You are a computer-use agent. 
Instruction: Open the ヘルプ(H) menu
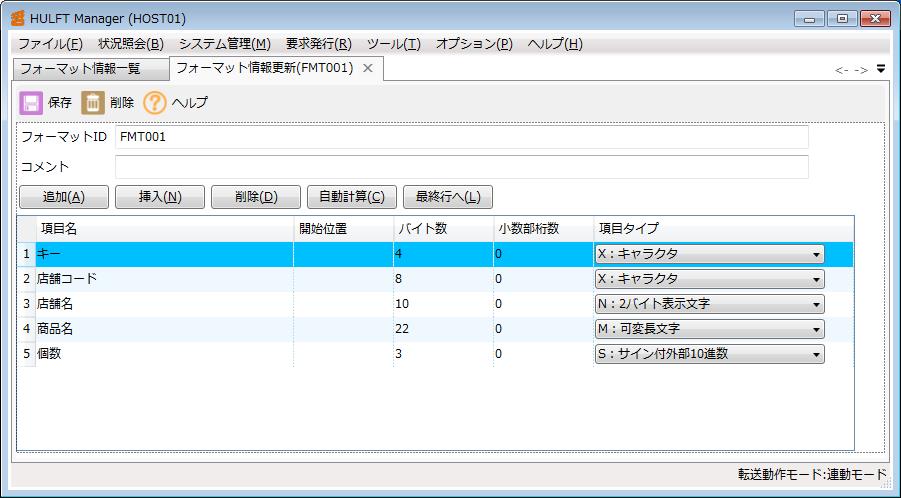point(555,44)
